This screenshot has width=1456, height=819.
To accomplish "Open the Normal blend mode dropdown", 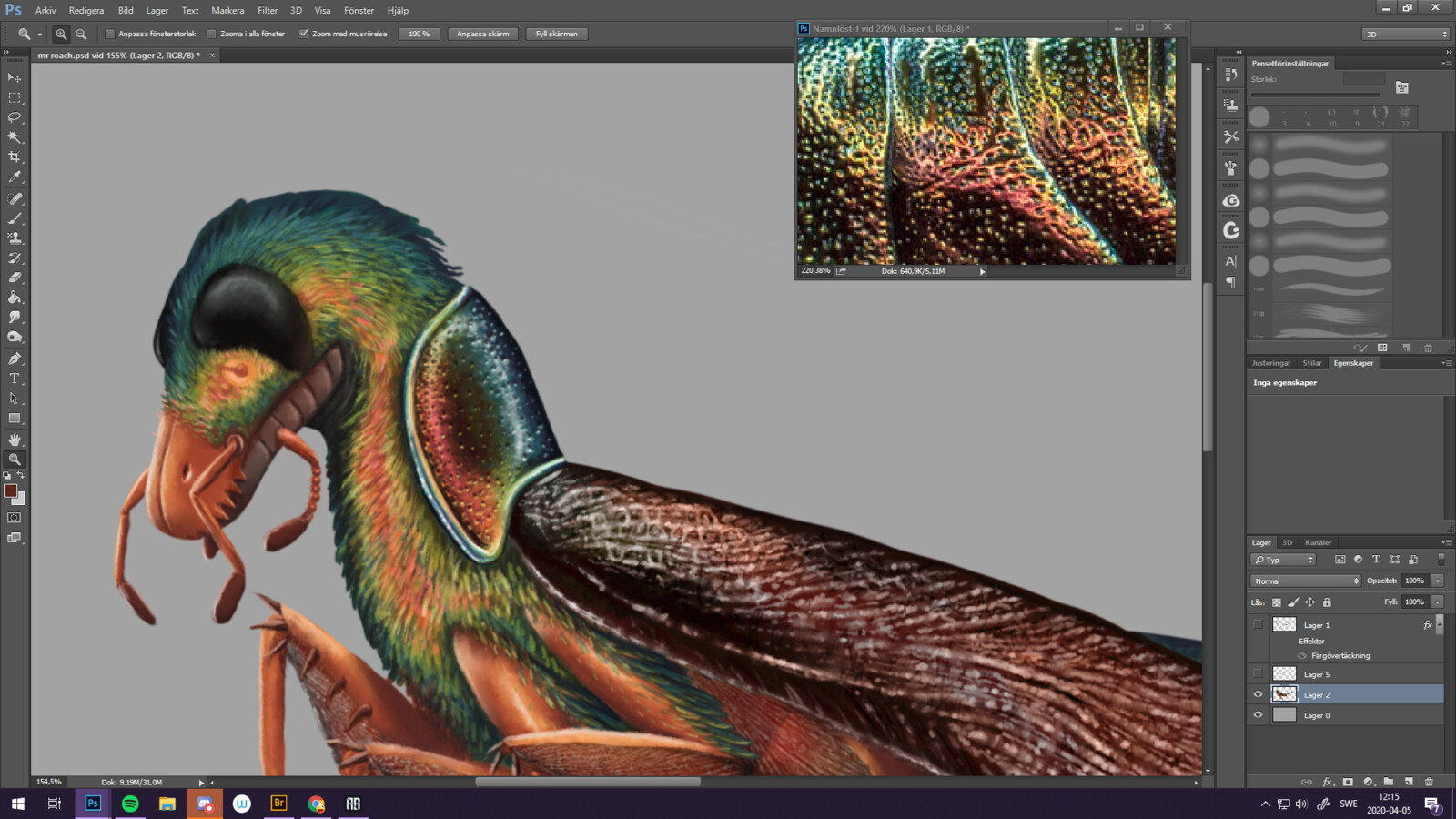I will [x=1306, y=581].
